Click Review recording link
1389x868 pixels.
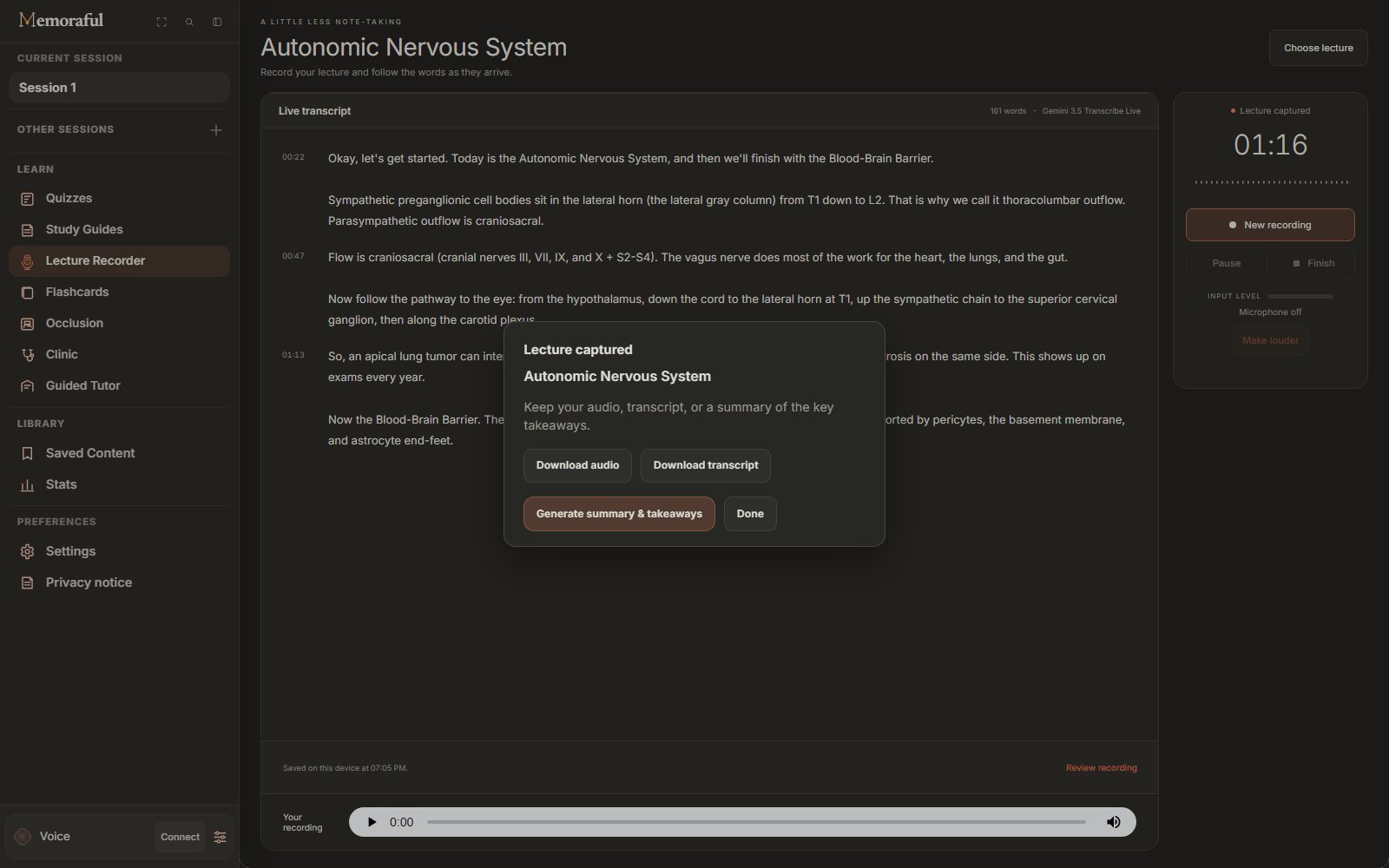pos(1101,768)
